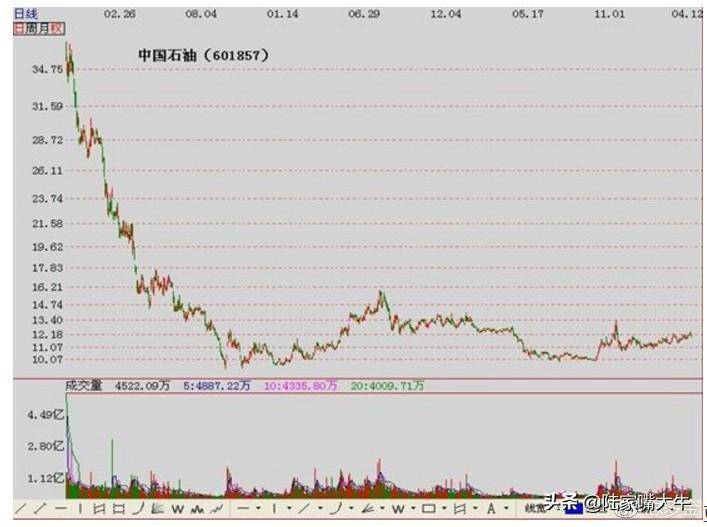The height and width of the screenshot is (527, 707).
Task: Select the parallel channel drawing tool
Action: click(99, 509)
